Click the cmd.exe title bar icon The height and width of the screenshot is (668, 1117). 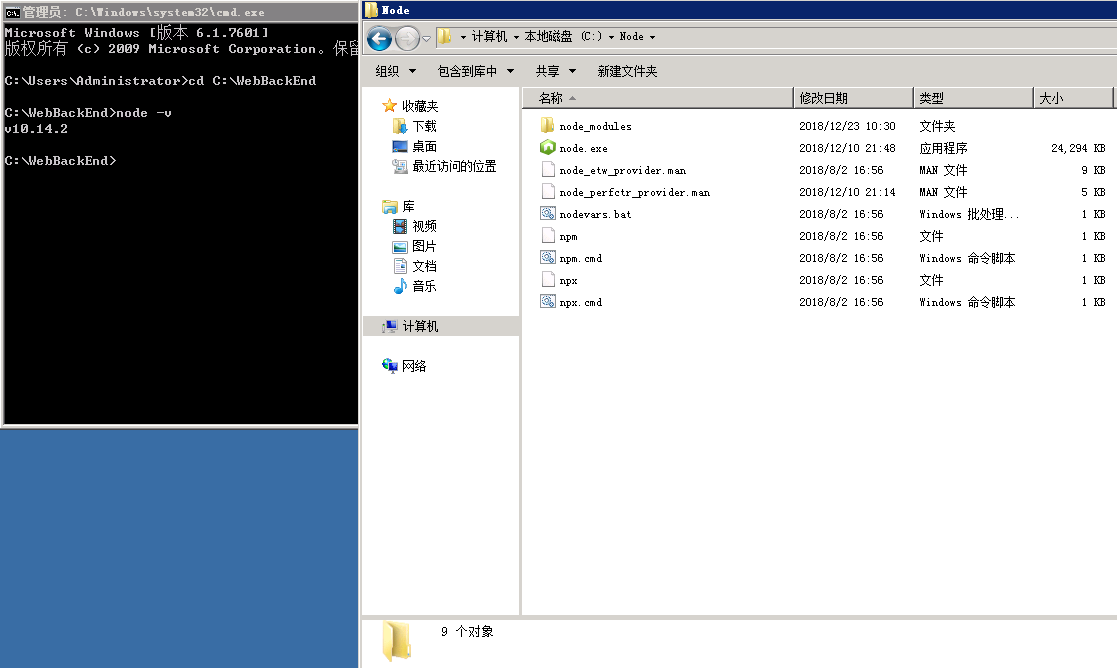click(12, 11)
